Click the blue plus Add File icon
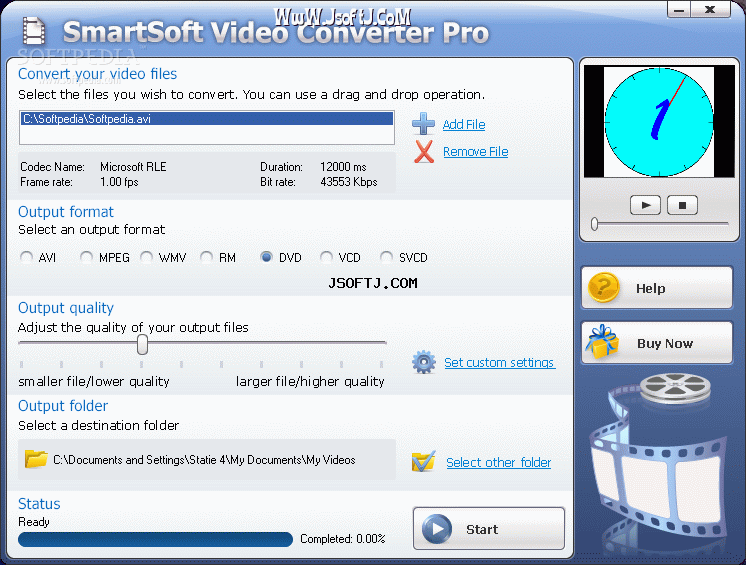This screenshot has width=746, height=565. coord(423,124)
